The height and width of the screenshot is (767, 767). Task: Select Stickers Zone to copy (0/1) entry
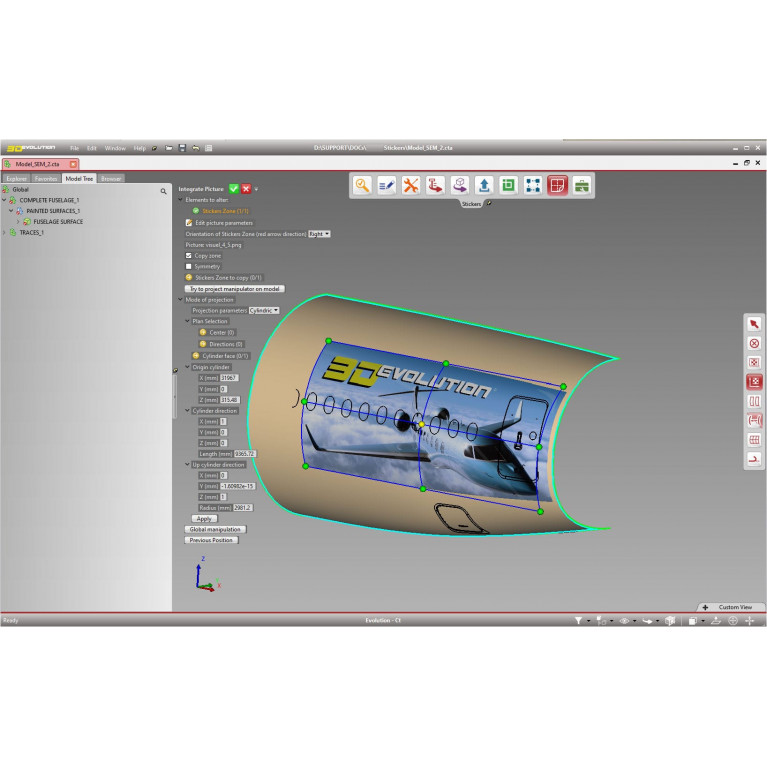click(x=228, y=278)
